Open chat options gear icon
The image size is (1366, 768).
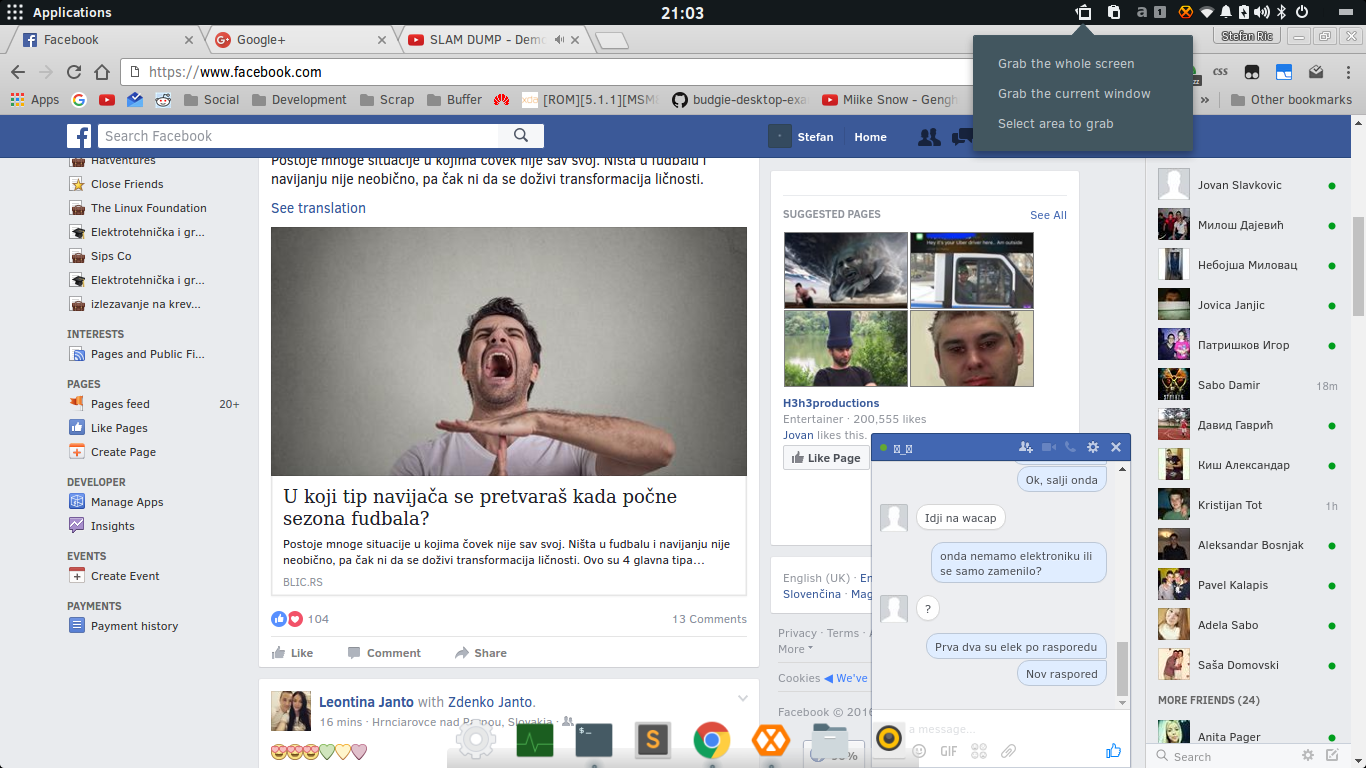1093,448
